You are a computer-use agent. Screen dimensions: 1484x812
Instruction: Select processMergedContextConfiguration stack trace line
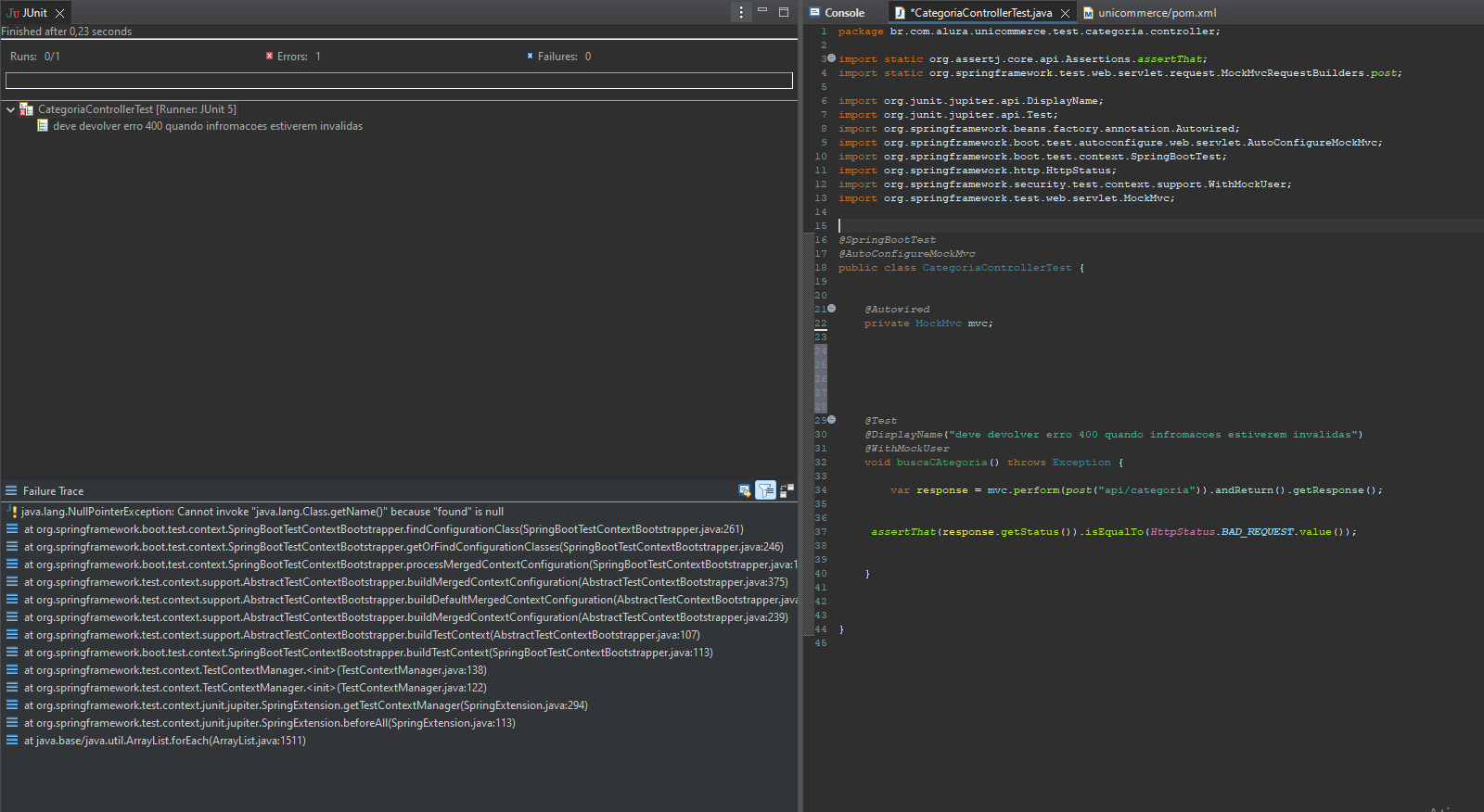411,565
